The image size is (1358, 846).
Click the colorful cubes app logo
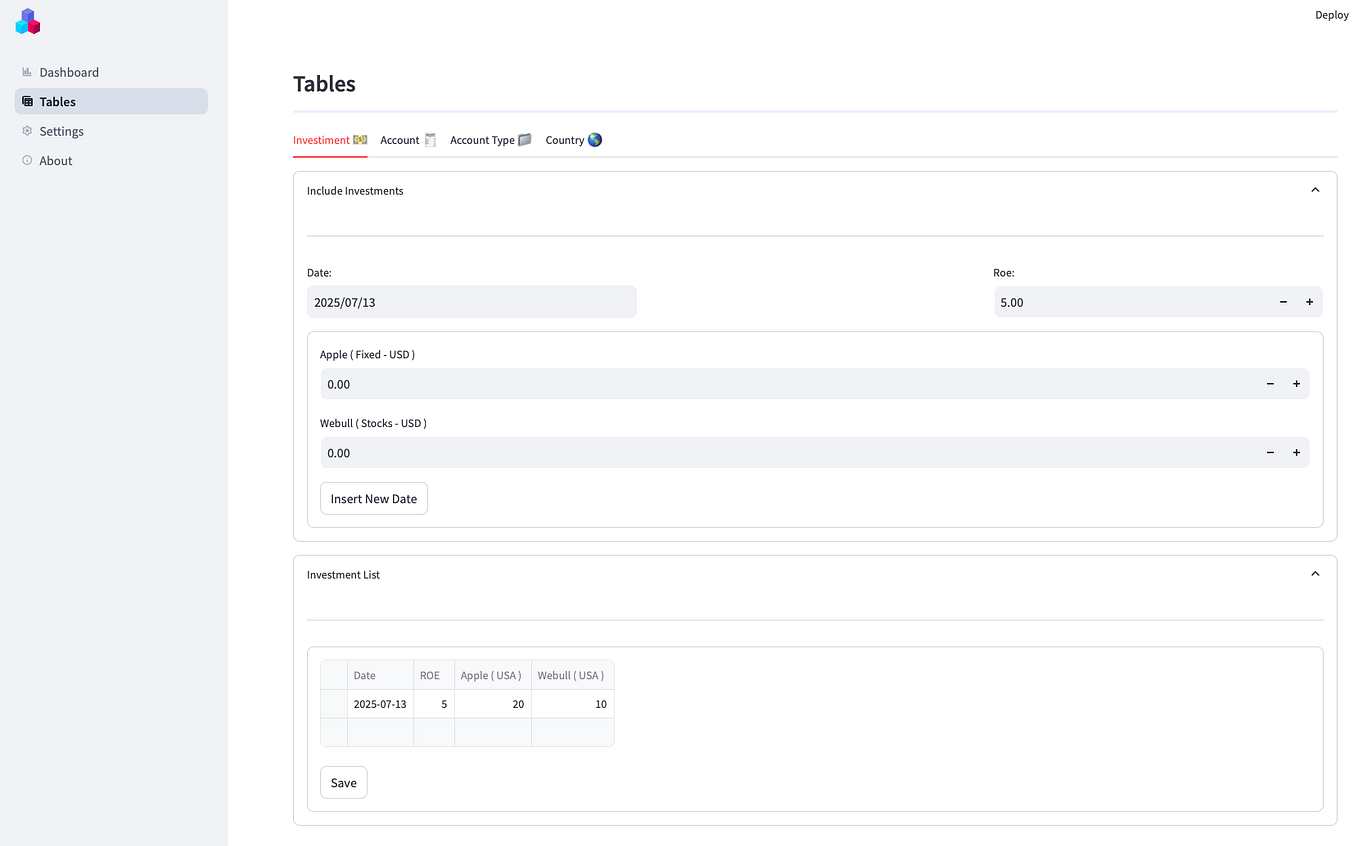click(x=27, y=21)
